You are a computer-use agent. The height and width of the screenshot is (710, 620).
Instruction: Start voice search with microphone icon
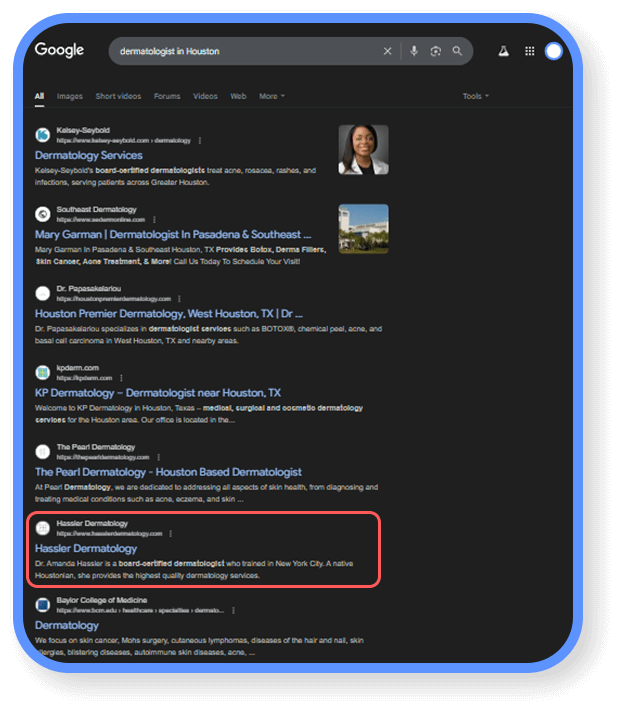pyautogui.click(x=414, y=51)
